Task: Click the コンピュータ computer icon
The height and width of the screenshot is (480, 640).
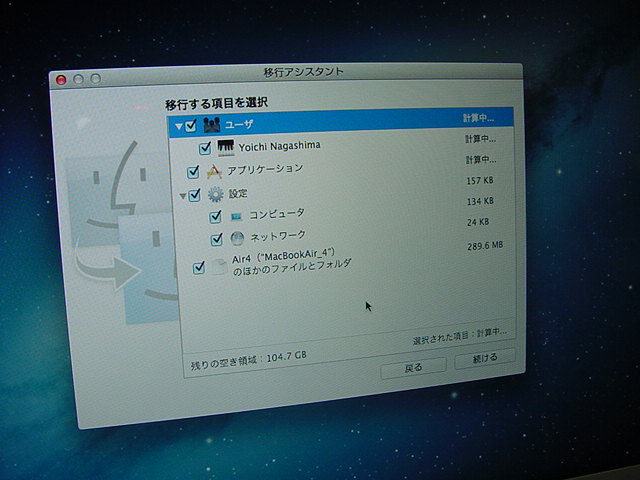Action: tap(236, 216)
